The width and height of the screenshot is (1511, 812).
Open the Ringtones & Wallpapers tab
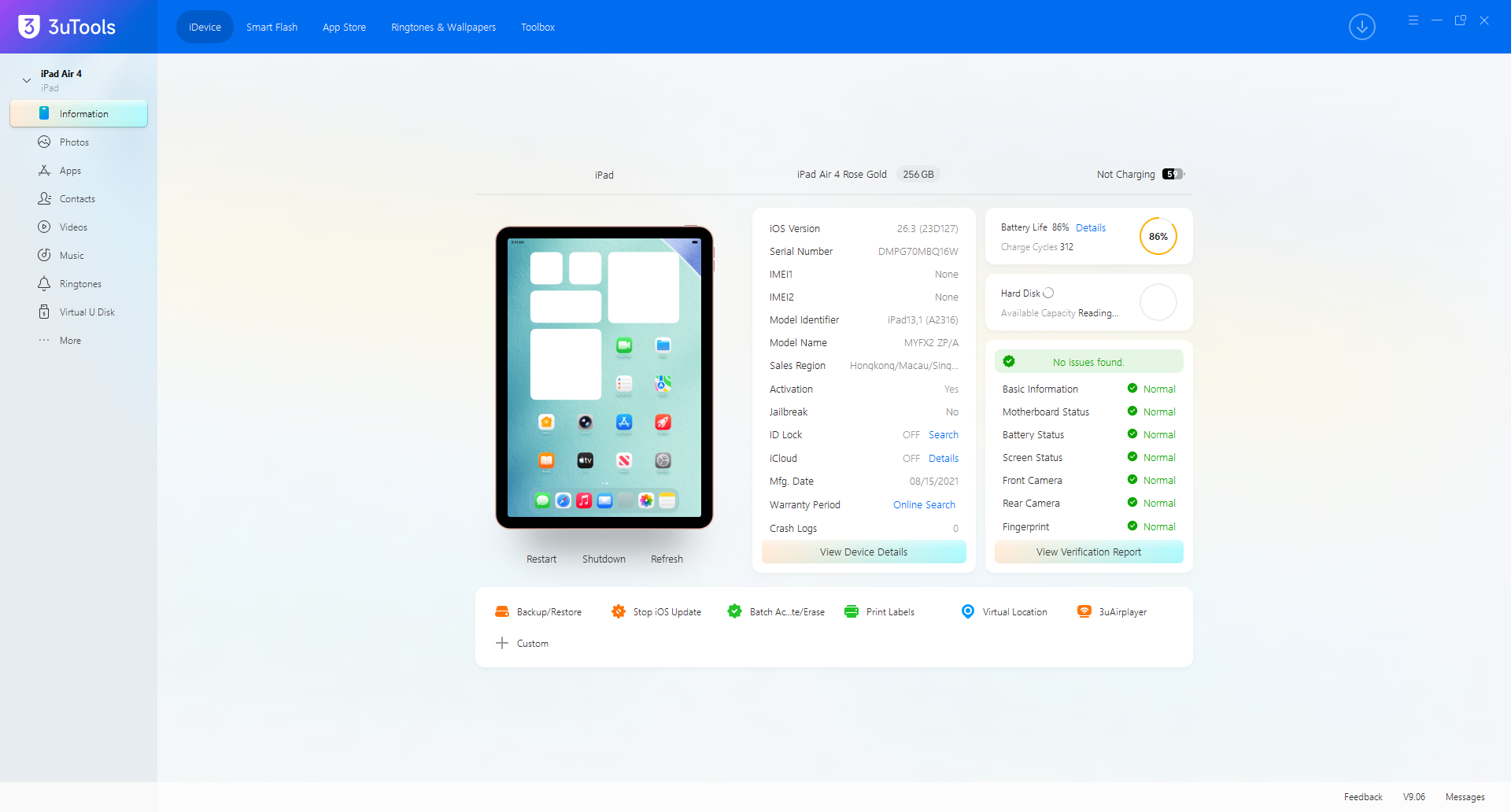tap(443, 27)
